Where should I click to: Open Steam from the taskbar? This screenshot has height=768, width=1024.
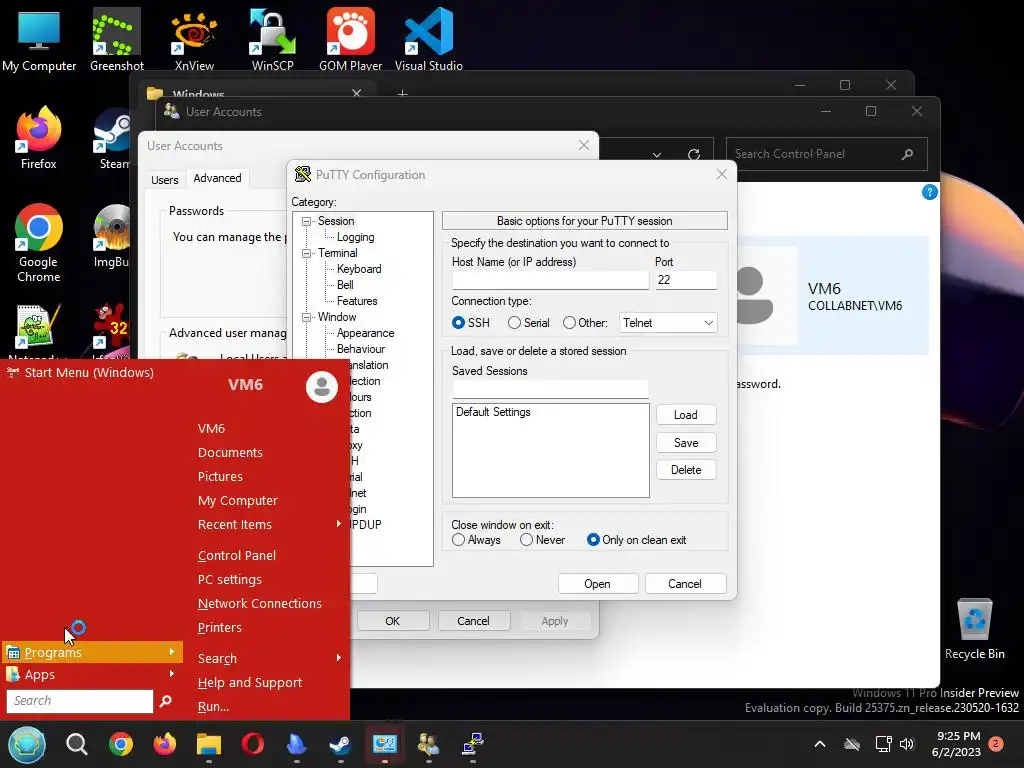pyautogui.click(x=340, y=744)
